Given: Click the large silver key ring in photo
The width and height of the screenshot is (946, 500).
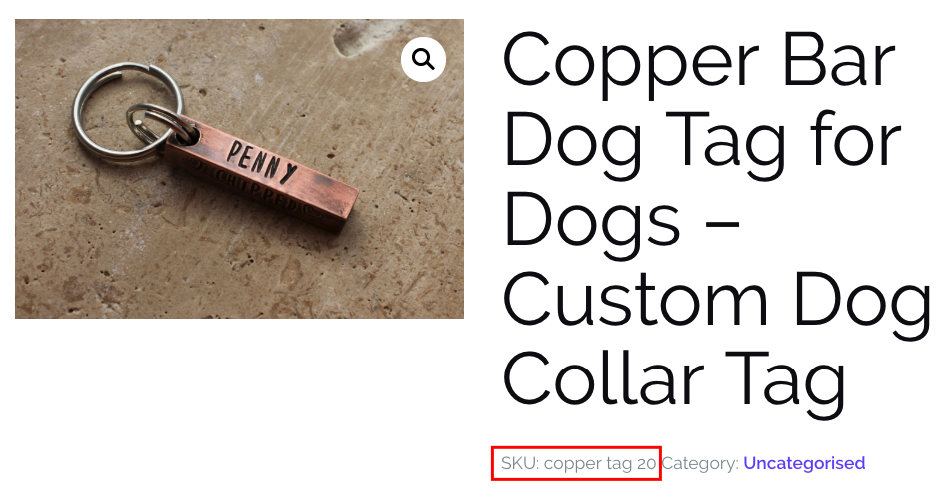Looking at the screenshot, I should coord(128,113).
